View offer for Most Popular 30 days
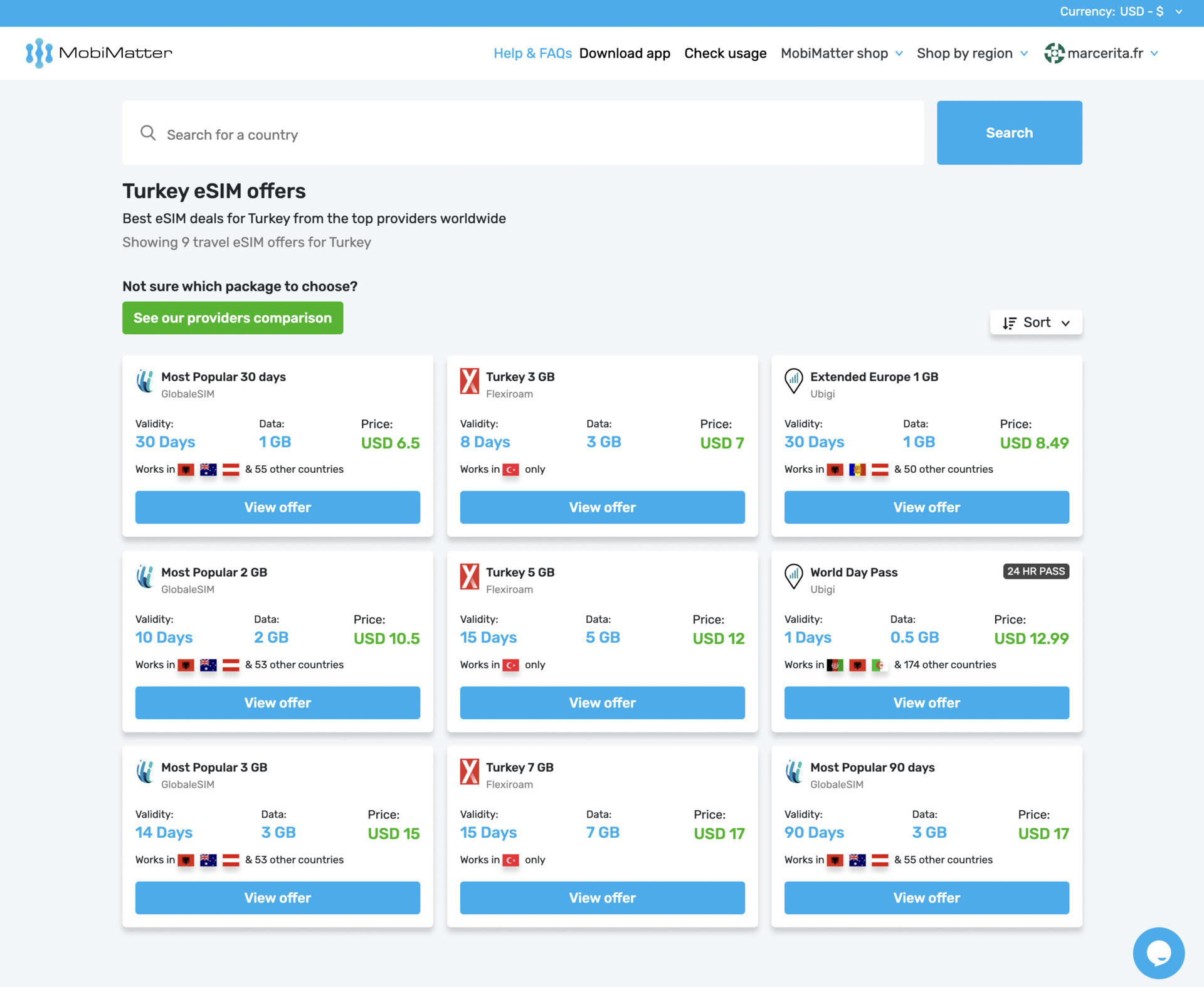 click(278, 507)
